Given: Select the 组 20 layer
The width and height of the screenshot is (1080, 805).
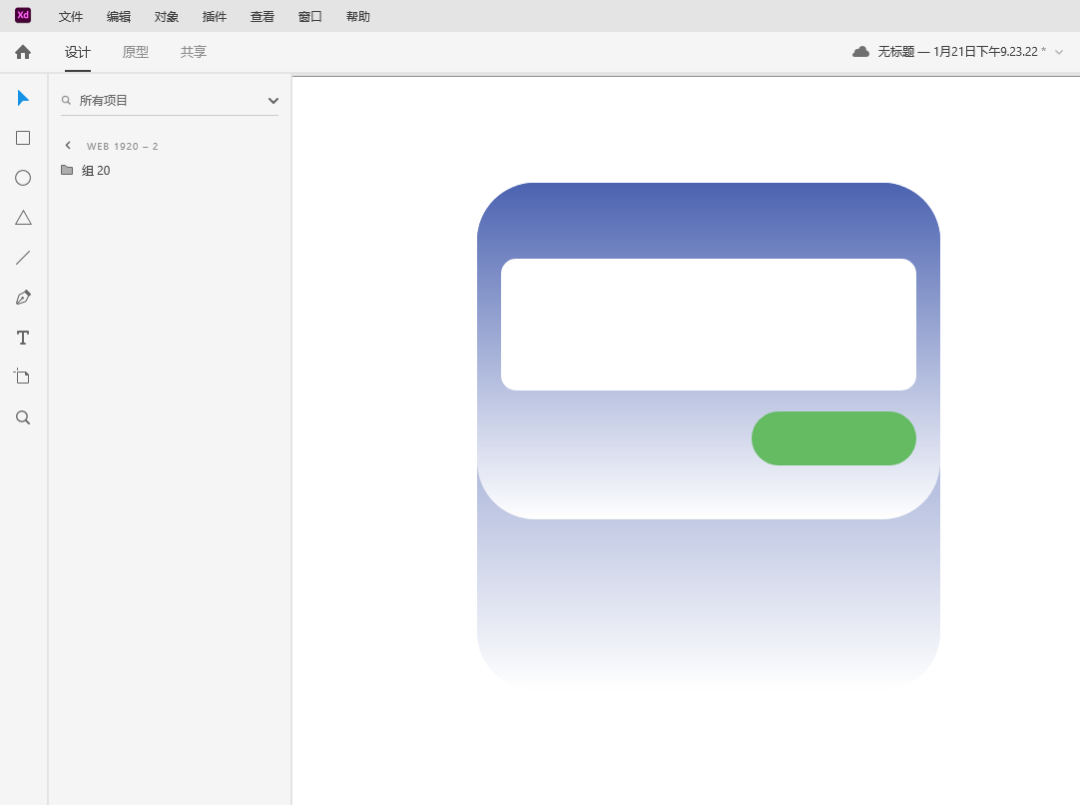Looking at the screenshot, I should coord(96,171).
